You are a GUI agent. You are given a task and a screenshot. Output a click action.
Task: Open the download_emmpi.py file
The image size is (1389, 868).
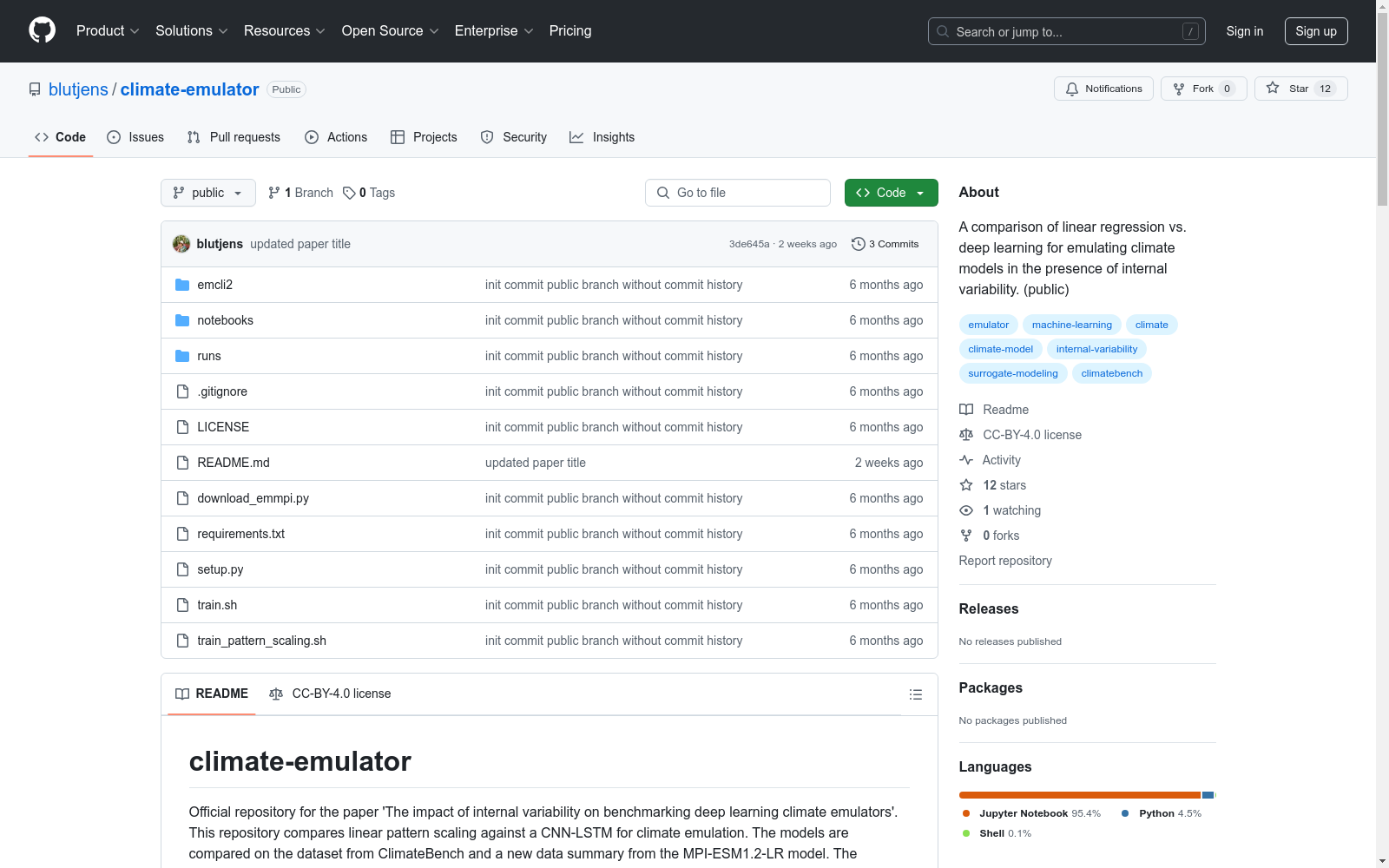click(x=253, y=498)
